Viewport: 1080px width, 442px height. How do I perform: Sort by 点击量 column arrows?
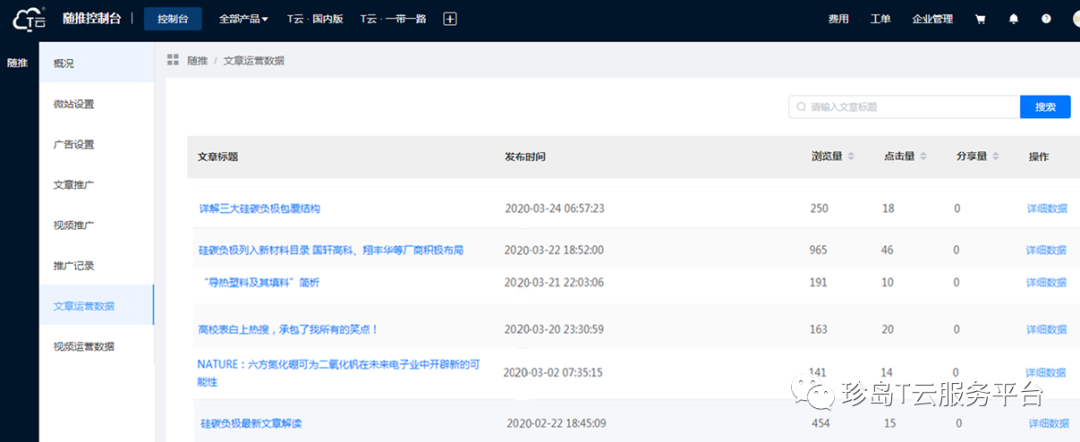coord(923,157)
